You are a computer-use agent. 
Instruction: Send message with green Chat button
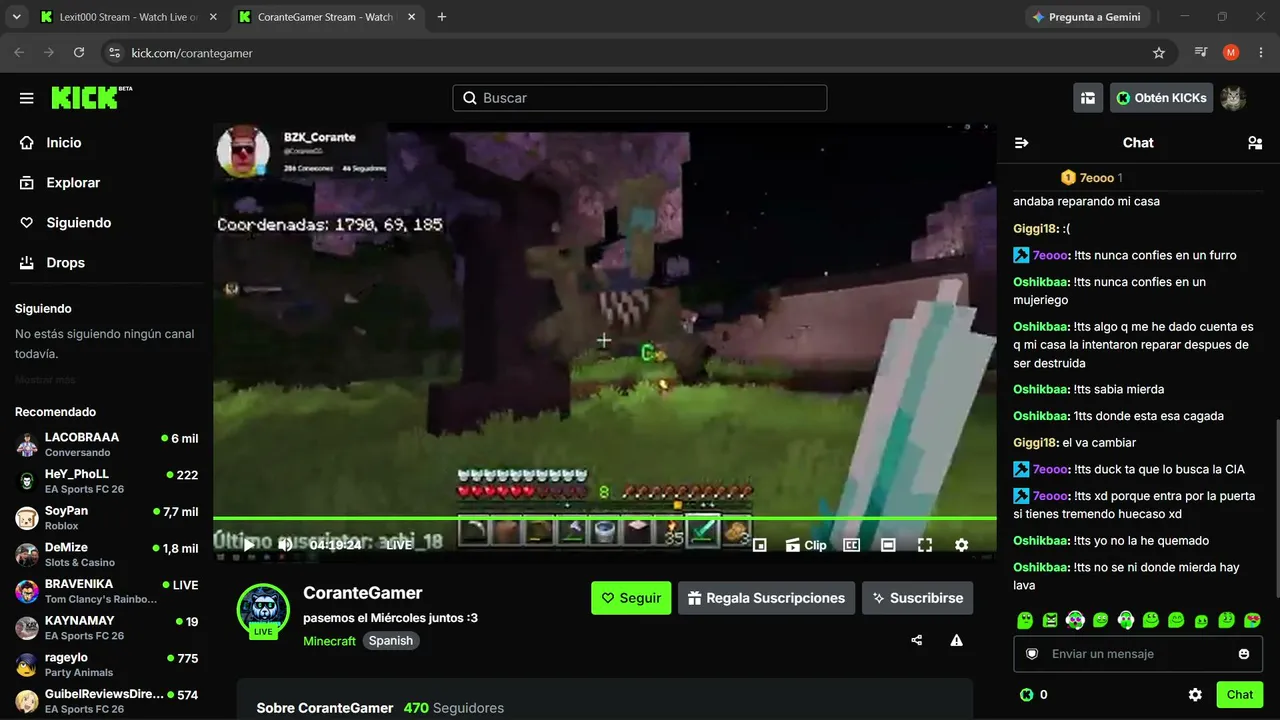click(x=1240, y=695)
